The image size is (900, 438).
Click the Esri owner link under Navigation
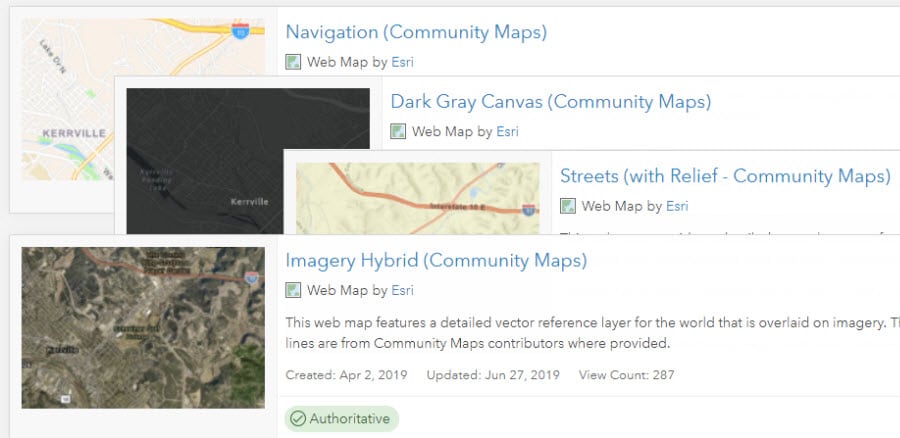(402, 62)
